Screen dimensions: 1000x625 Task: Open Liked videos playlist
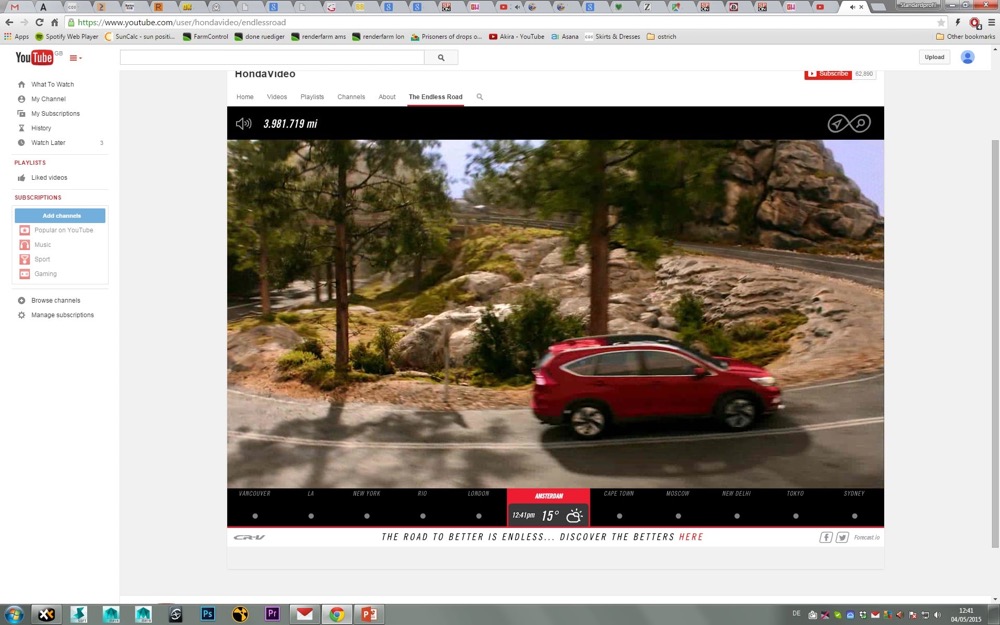pos(49,178)
